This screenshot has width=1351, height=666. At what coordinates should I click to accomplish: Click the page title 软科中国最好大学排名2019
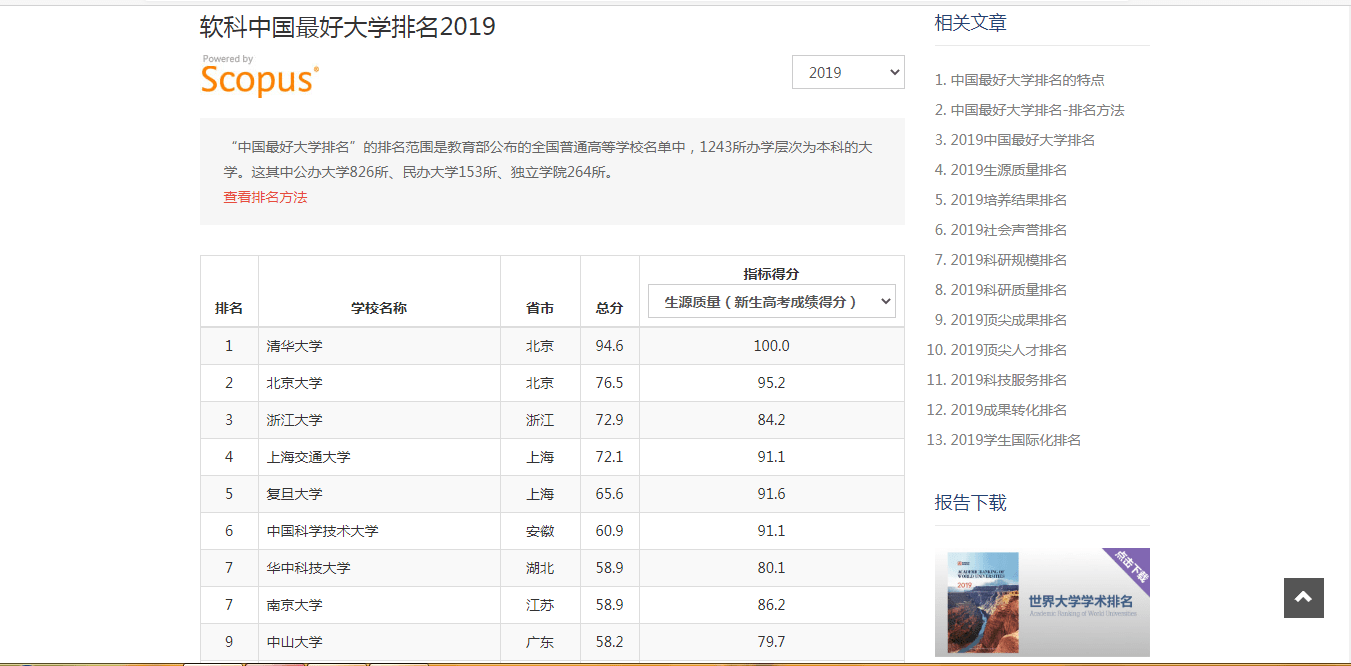pos(348,27)
